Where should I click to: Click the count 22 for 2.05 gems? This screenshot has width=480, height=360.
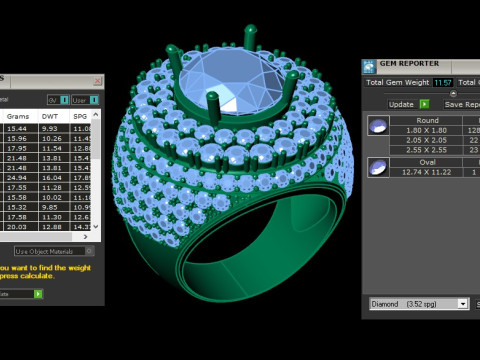point(474,140)
